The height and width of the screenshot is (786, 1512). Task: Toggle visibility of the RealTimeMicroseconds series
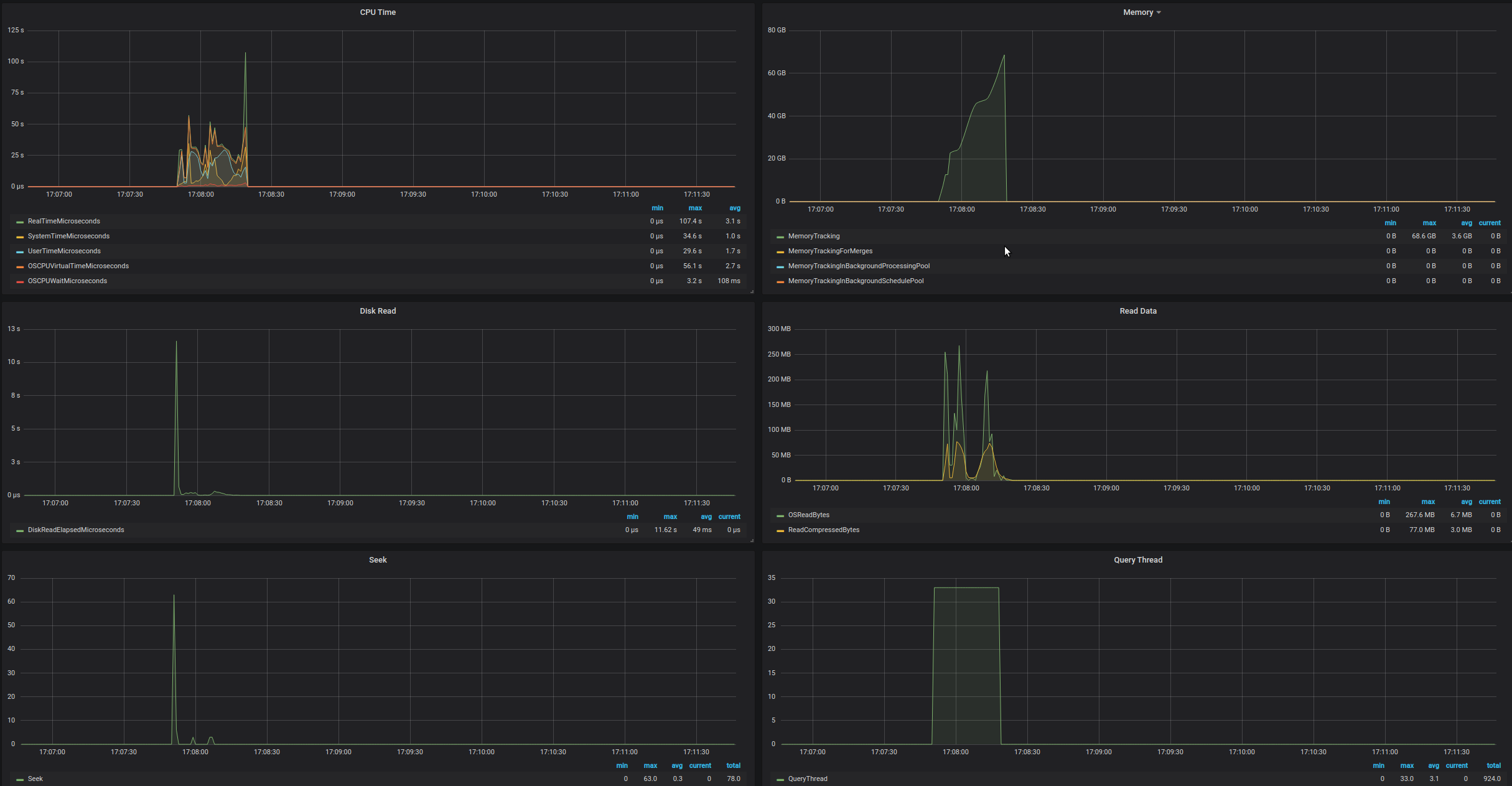coord(63,221)
